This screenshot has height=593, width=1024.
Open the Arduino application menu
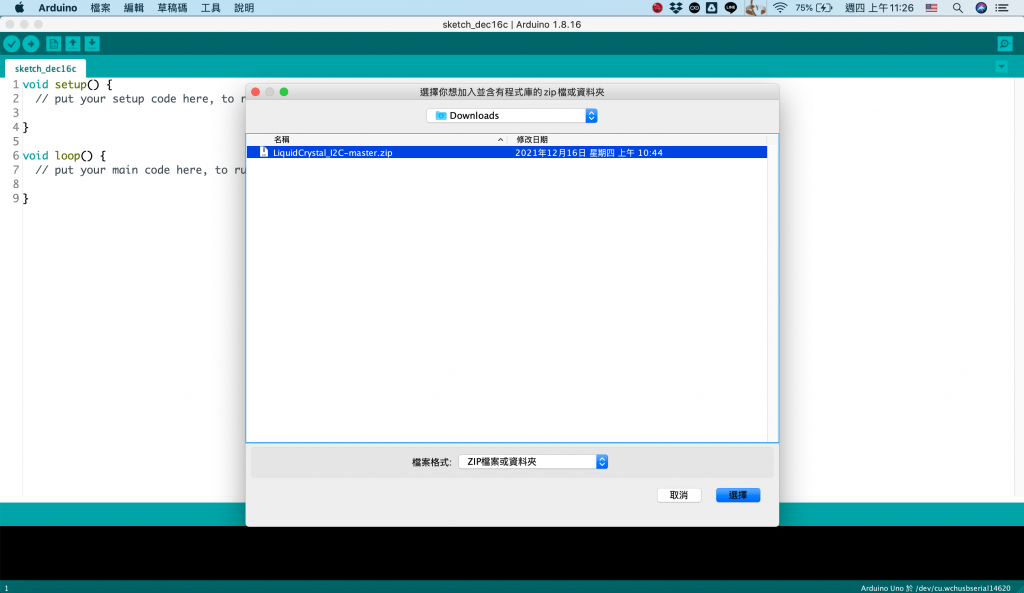[57, 8]
